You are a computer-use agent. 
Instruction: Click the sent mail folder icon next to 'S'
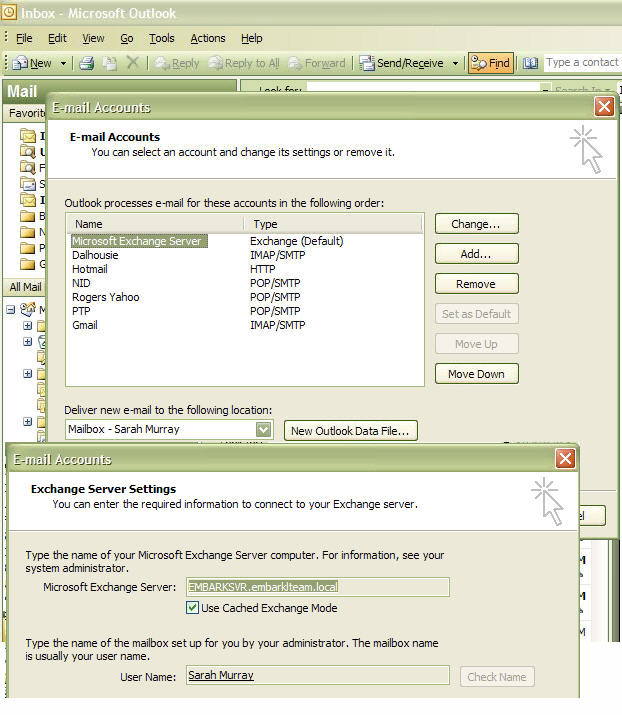point(28,184)
